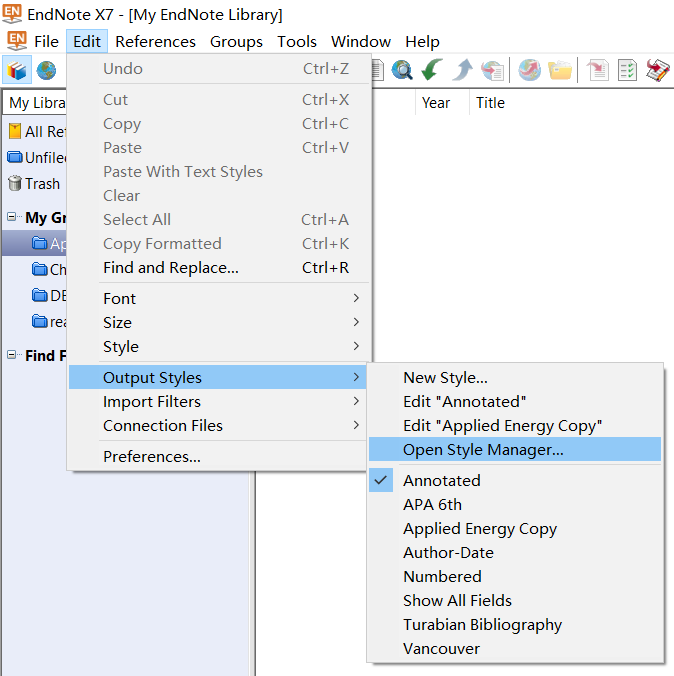Screen dimensions: 674x676
Task: Click the Output Styles menu label
Action: (x=152, y=378)
